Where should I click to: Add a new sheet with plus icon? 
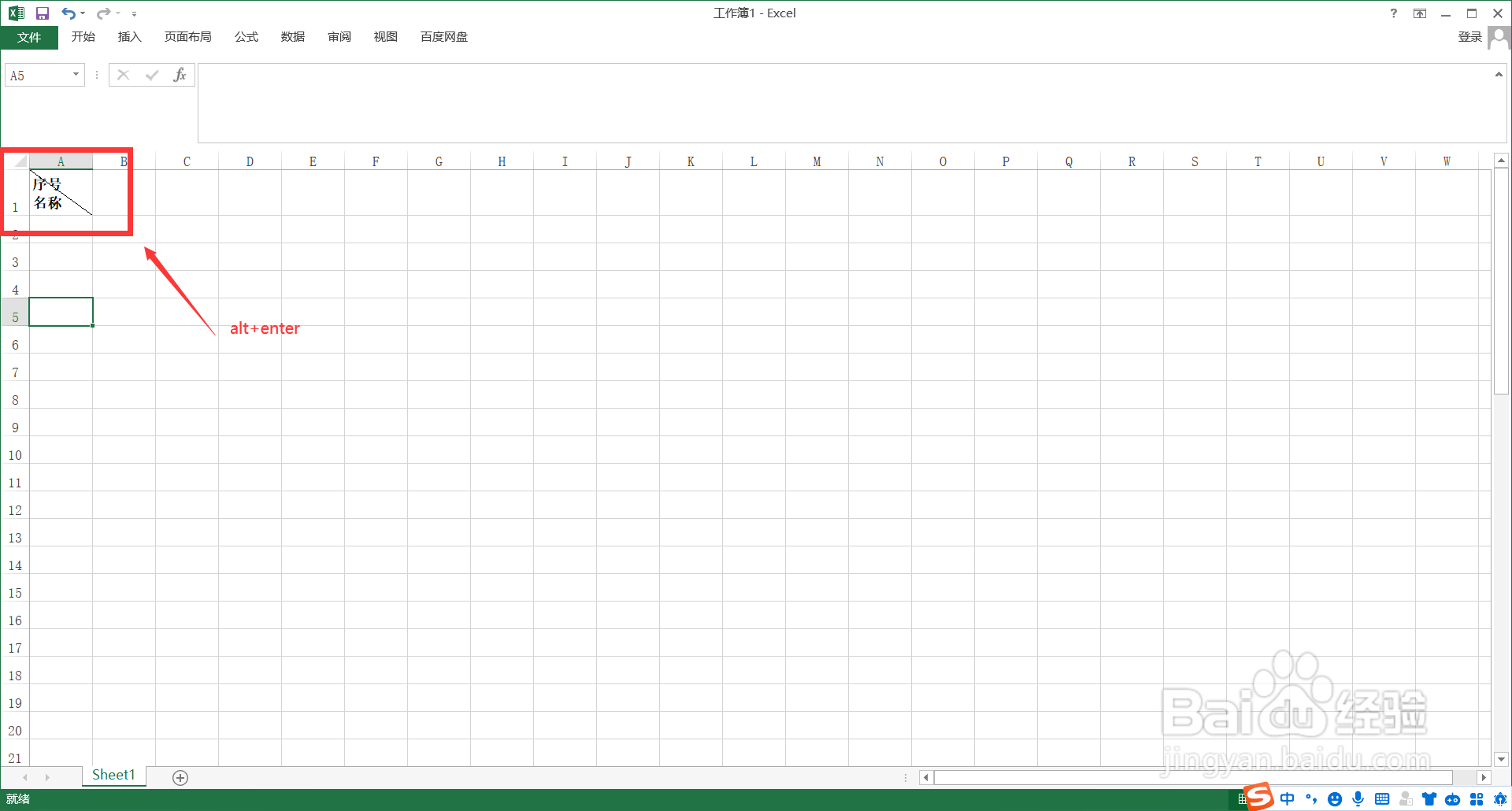pos(180,778)
